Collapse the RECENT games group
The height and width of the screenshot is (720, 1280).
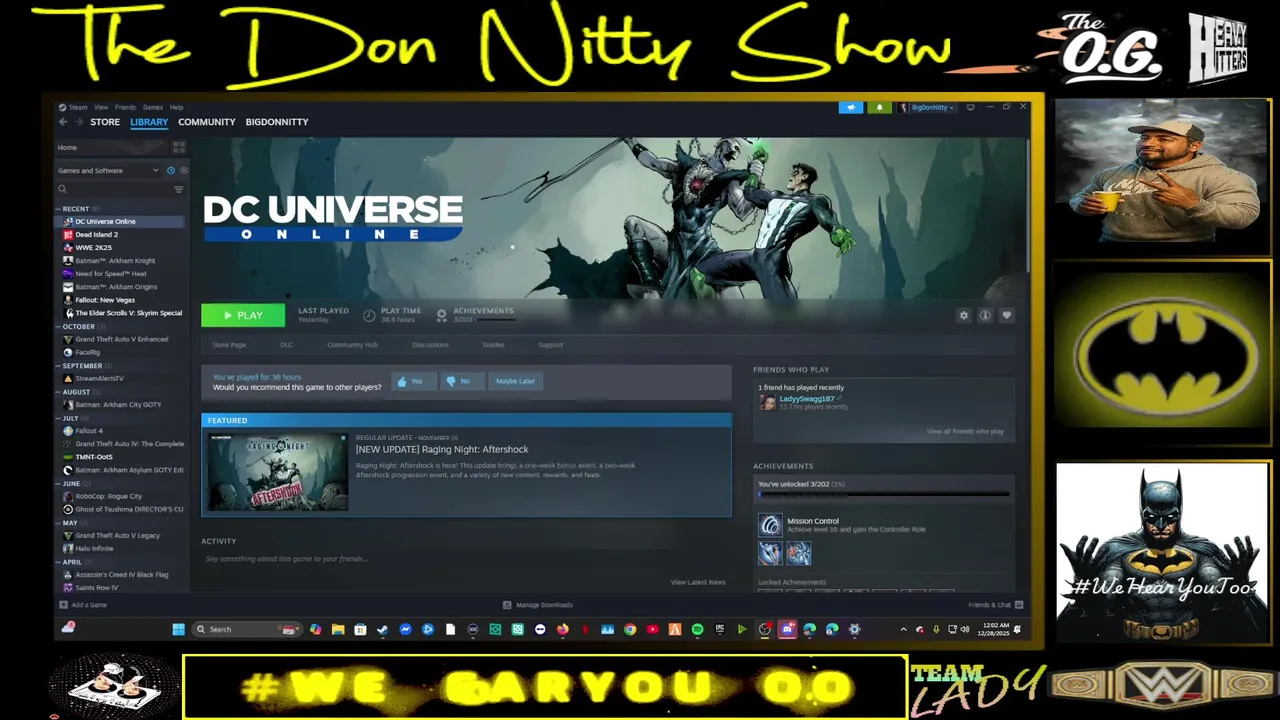(75, 209)
